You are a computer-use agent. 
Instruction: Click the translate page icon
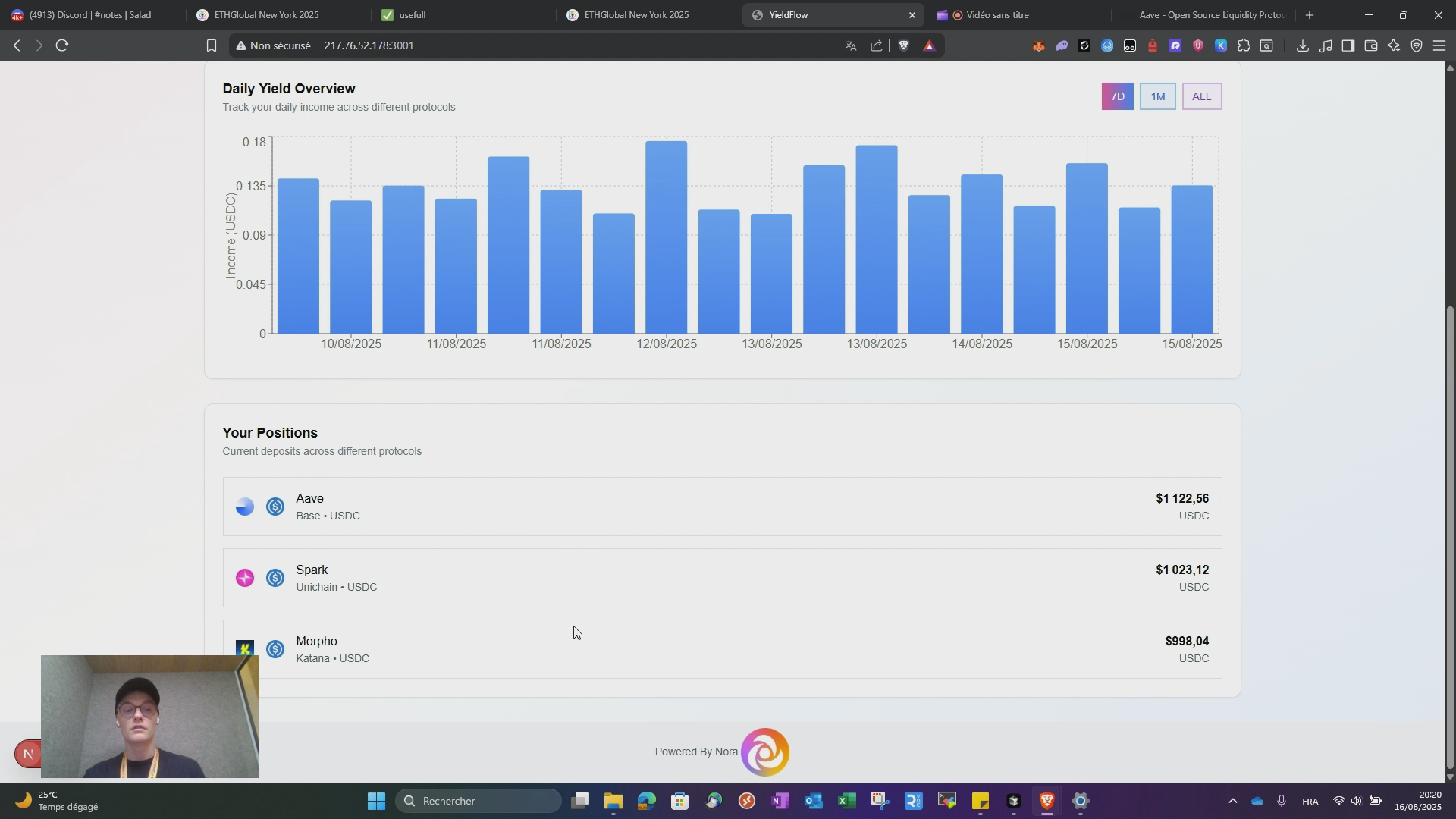(851, 45)
